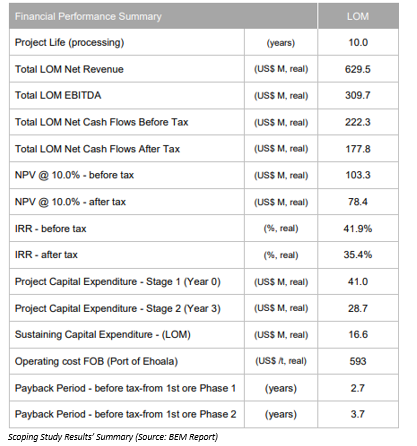This screenshot has width=417, height=446.
Task: Select the LOM column header
Action: [x=358, y=16]
